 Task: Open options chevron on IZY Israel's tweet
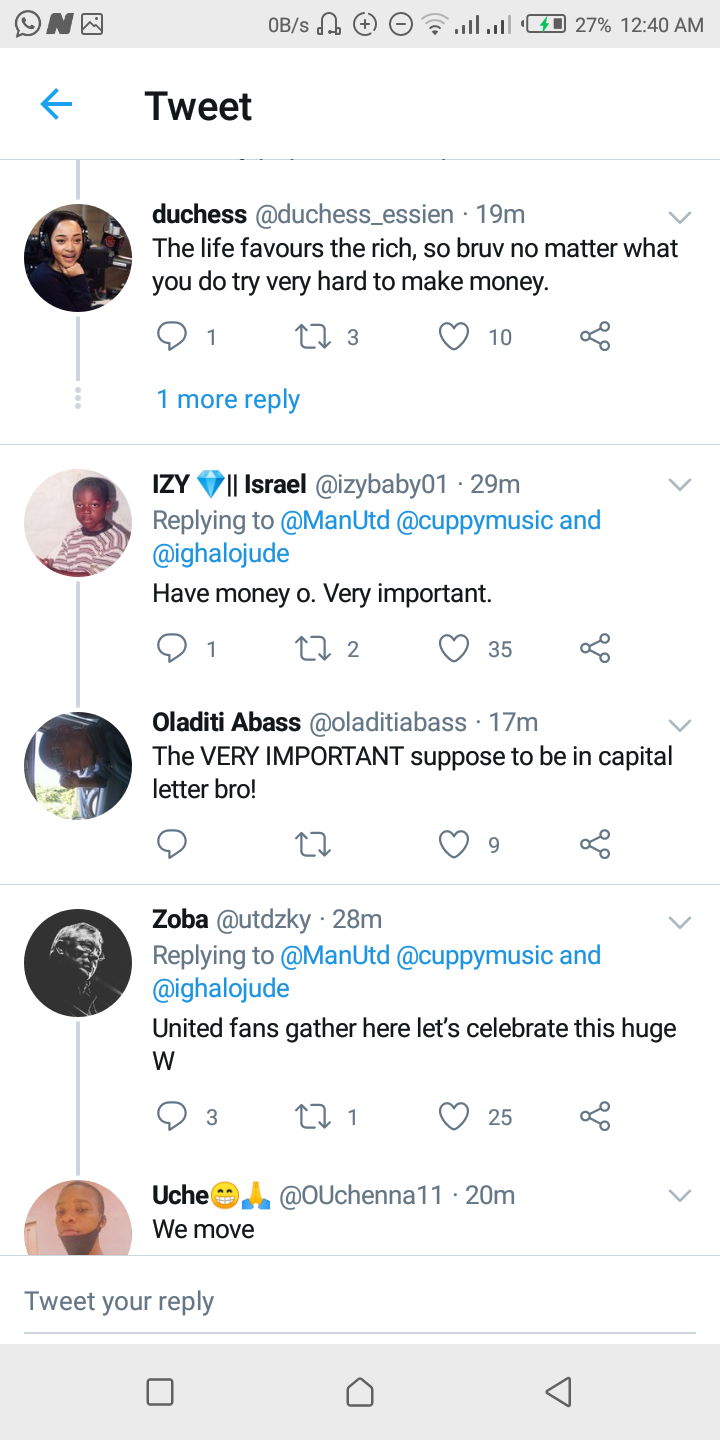(680, 485)
